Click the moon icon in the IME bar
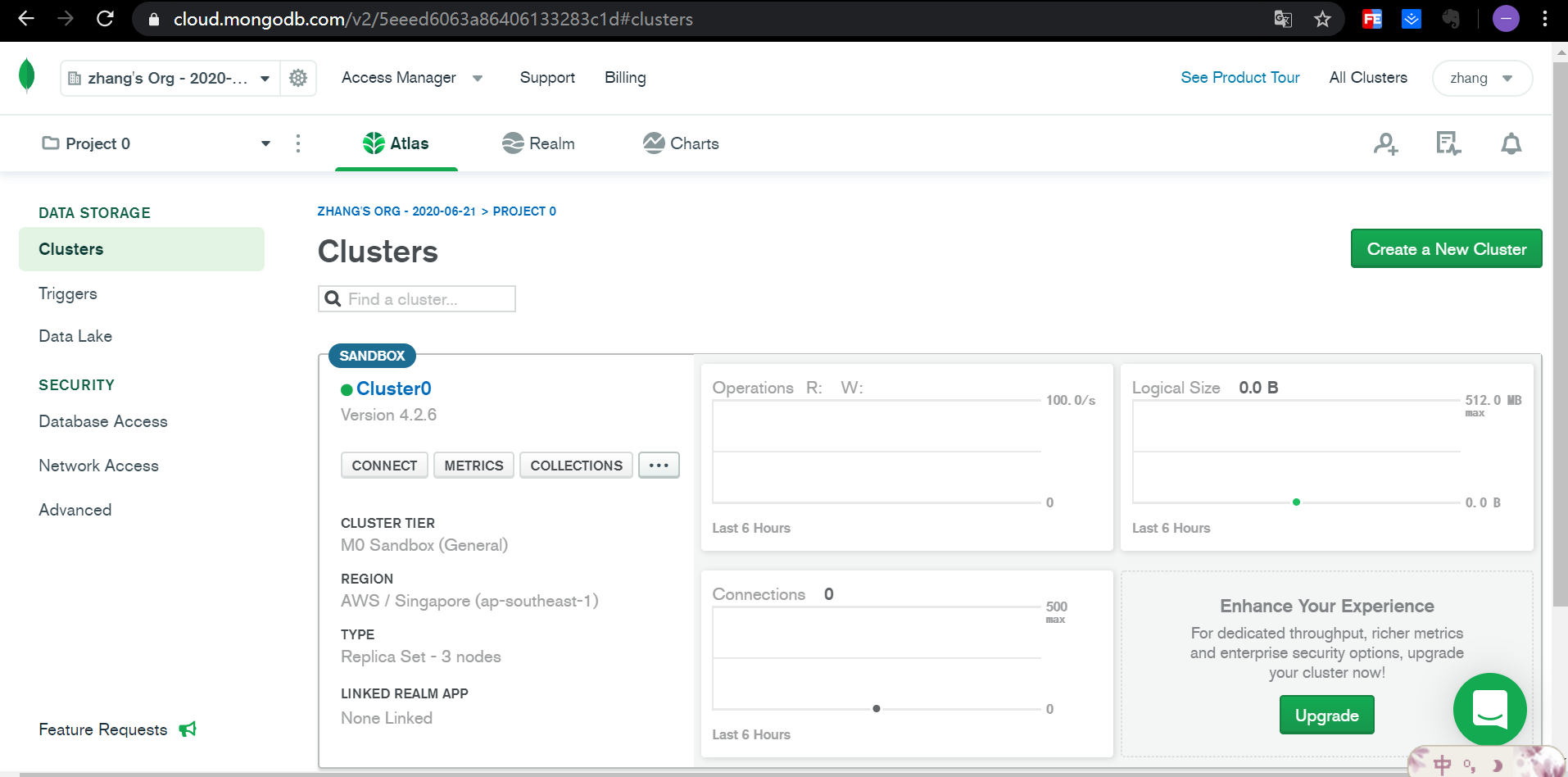 tap(1498, 766)
